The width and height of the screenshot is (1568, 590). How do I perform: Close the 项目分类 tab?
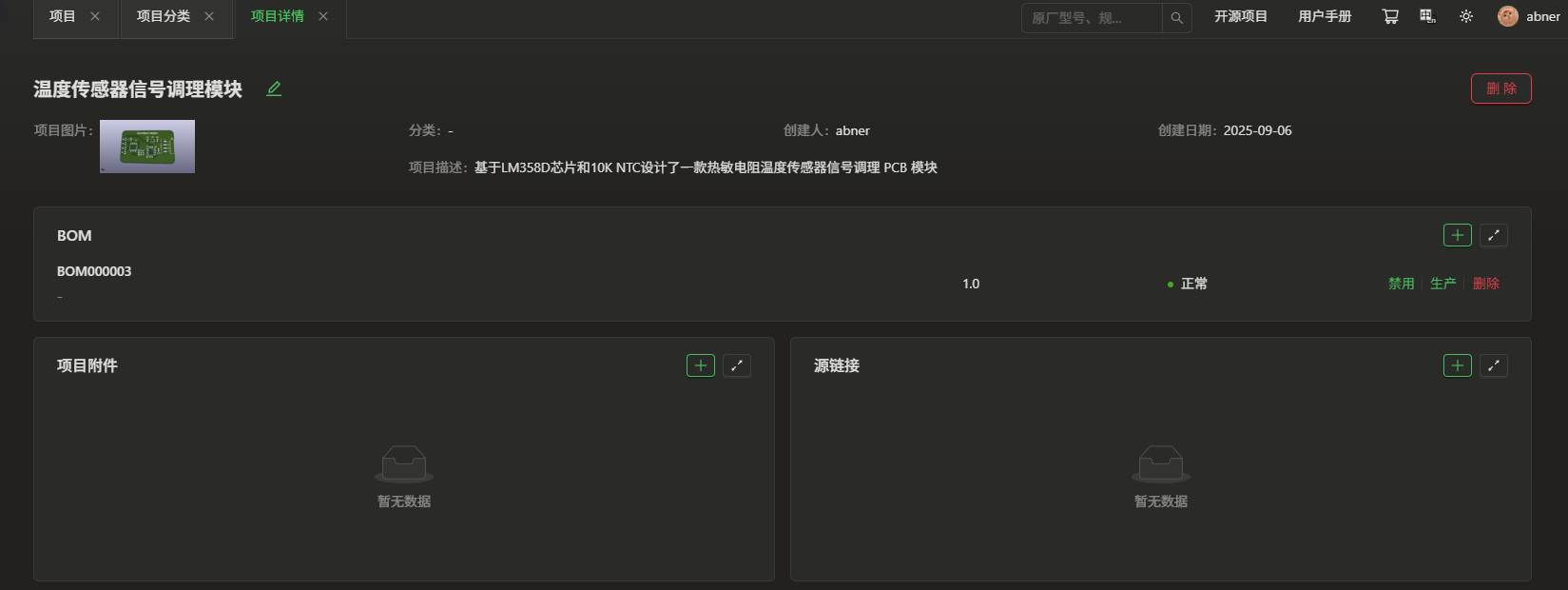(x=209, y=17)
